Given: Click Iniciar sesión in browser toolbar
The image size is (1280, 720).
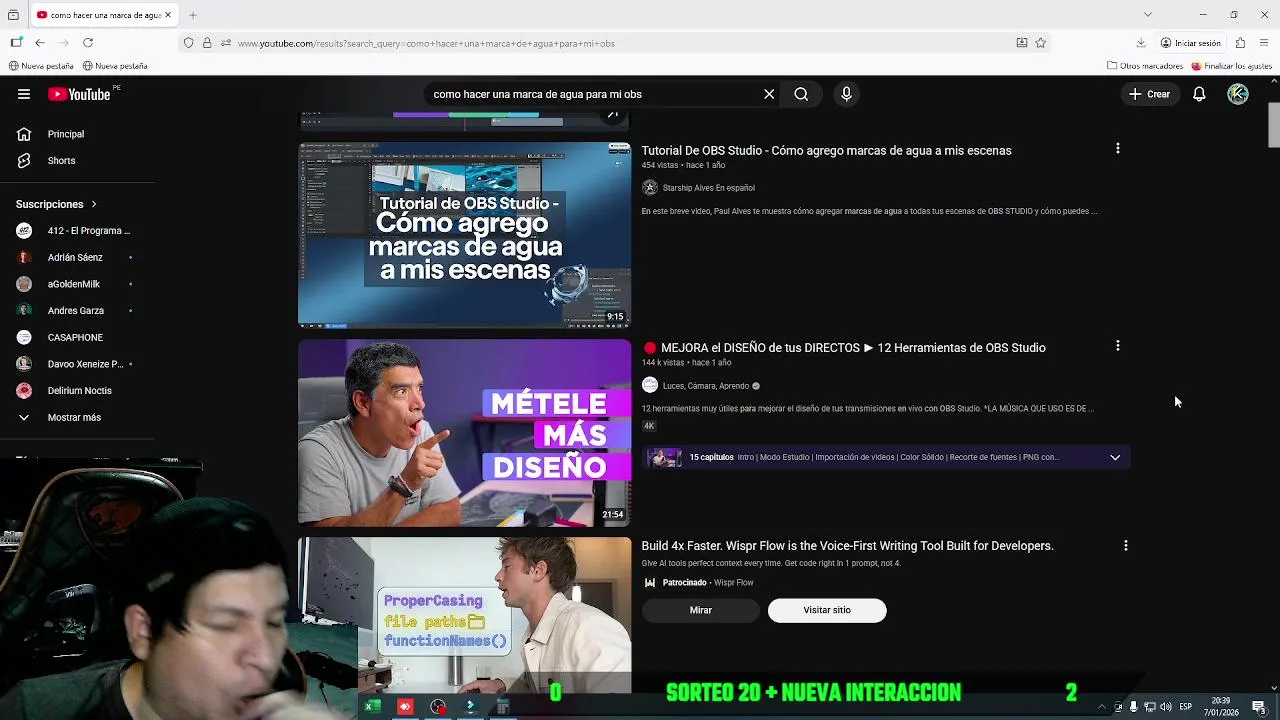Looking at the screenshot, I should [1191, 43].
